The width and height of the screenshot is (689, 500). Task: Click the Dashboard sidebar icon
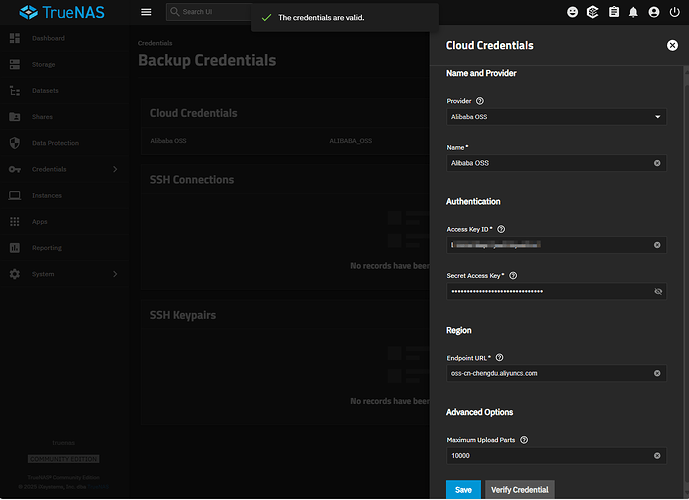[x=15, y=38]
